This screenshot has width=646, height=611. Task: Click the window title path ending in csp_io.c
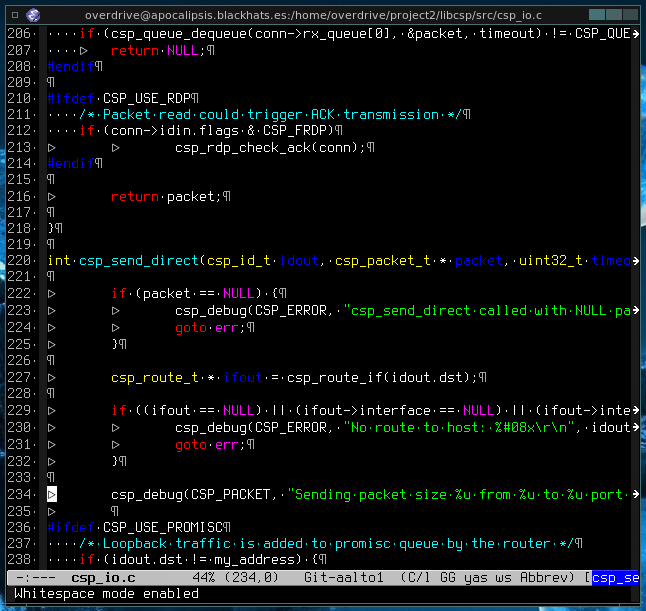pyautogui.click(x=313, y=16)
